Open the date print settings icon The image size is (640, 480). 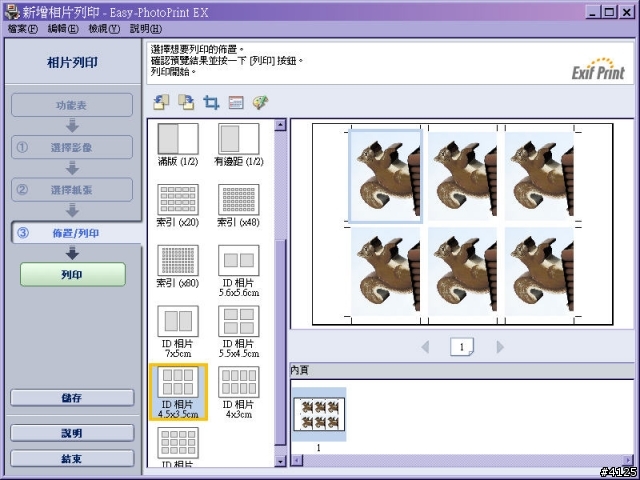(236, 102)
